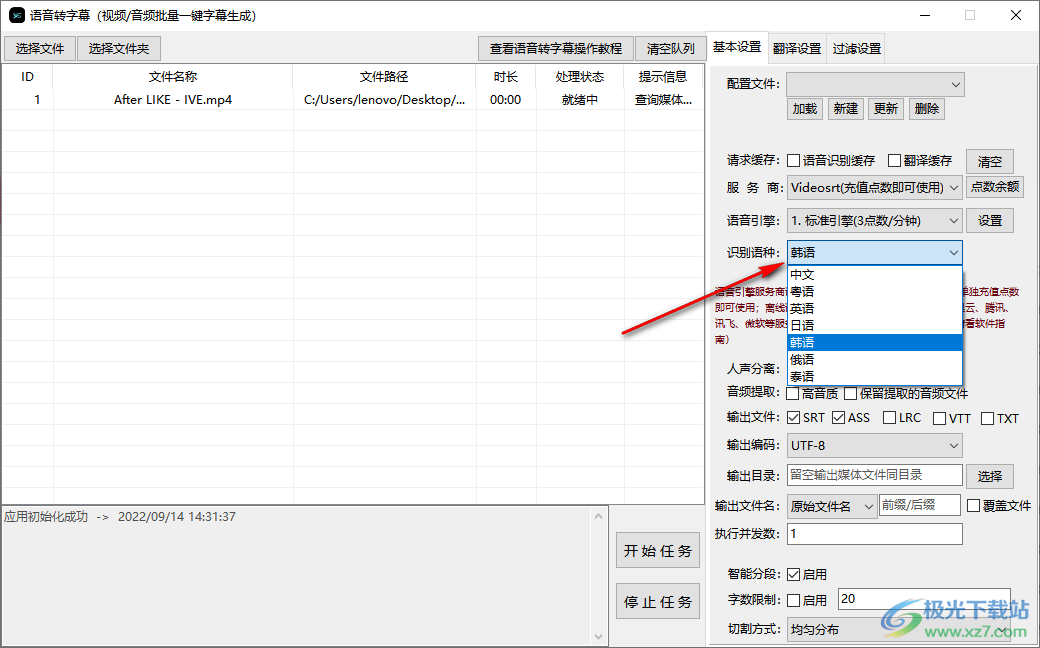Select 英语 from language list
1040x648 pixels.
[x=875, y=308]
